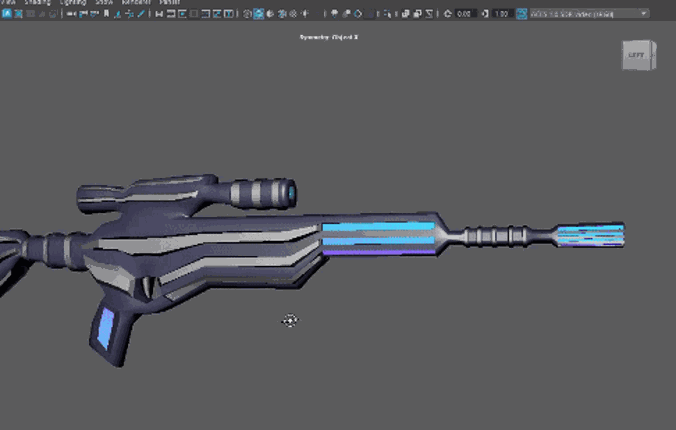This screenshot has height=430, width=676.
Task: Click the Lock Camera icon
Action: pos(19,14)
